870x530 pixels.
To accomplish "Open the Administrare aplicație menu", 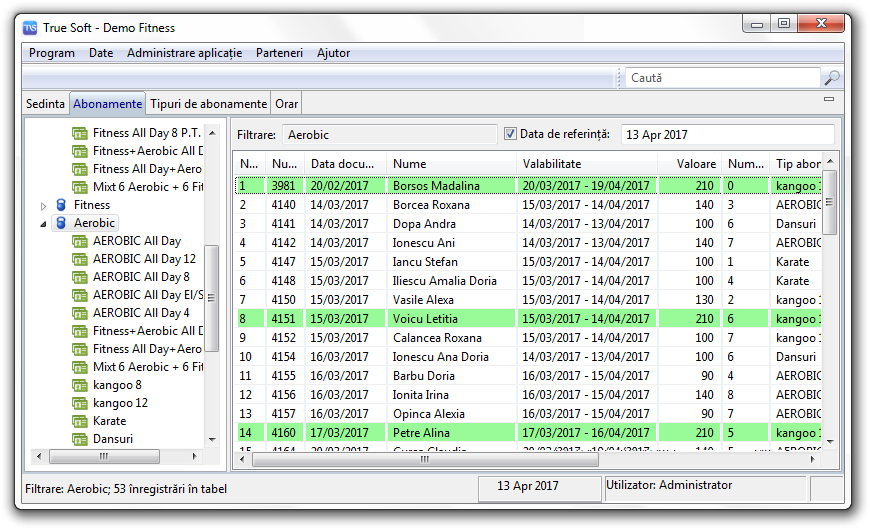I will pyautogui.click(x=184, y=53).
